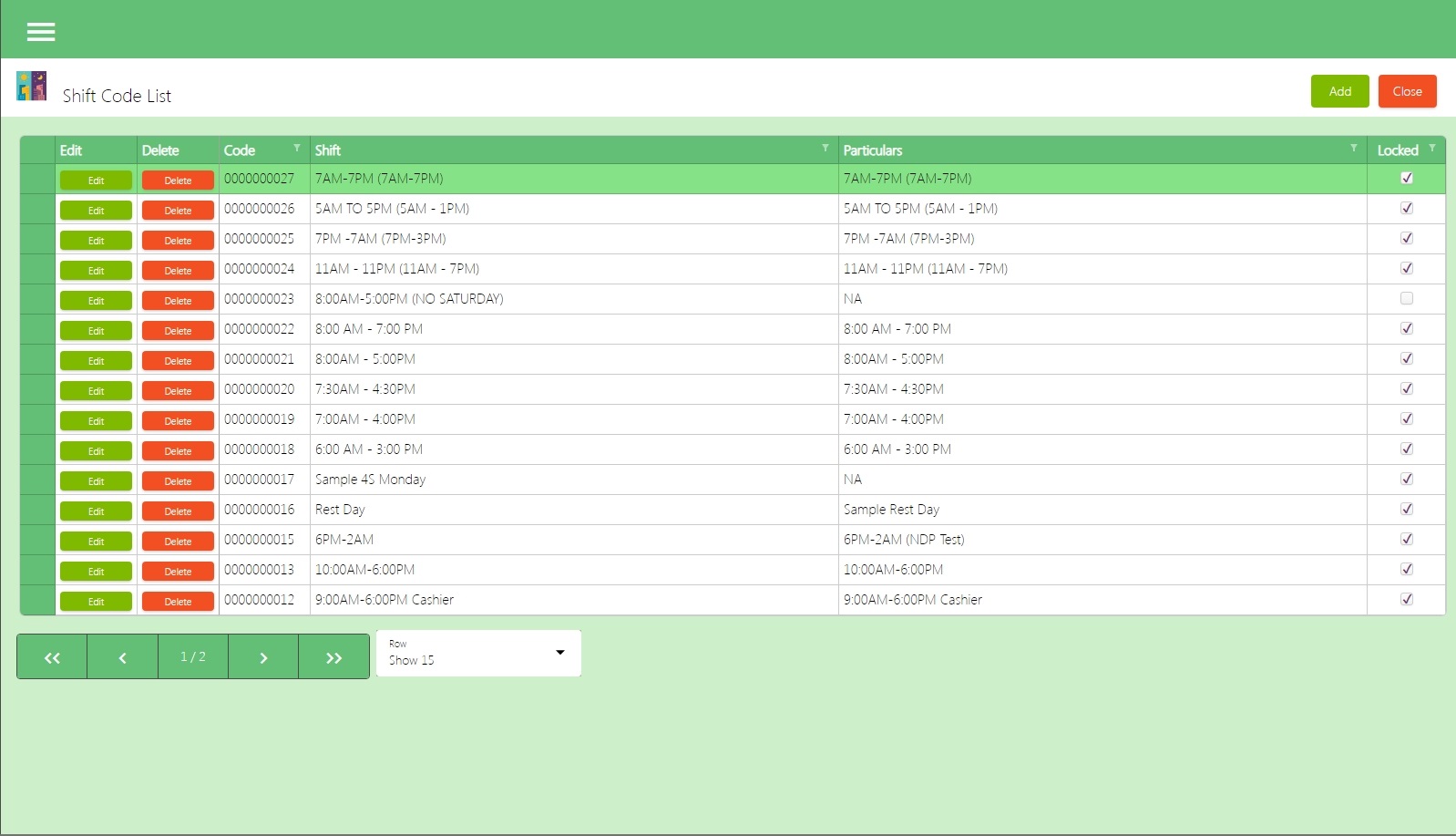Go to the previous page

(x=122, y=656)
